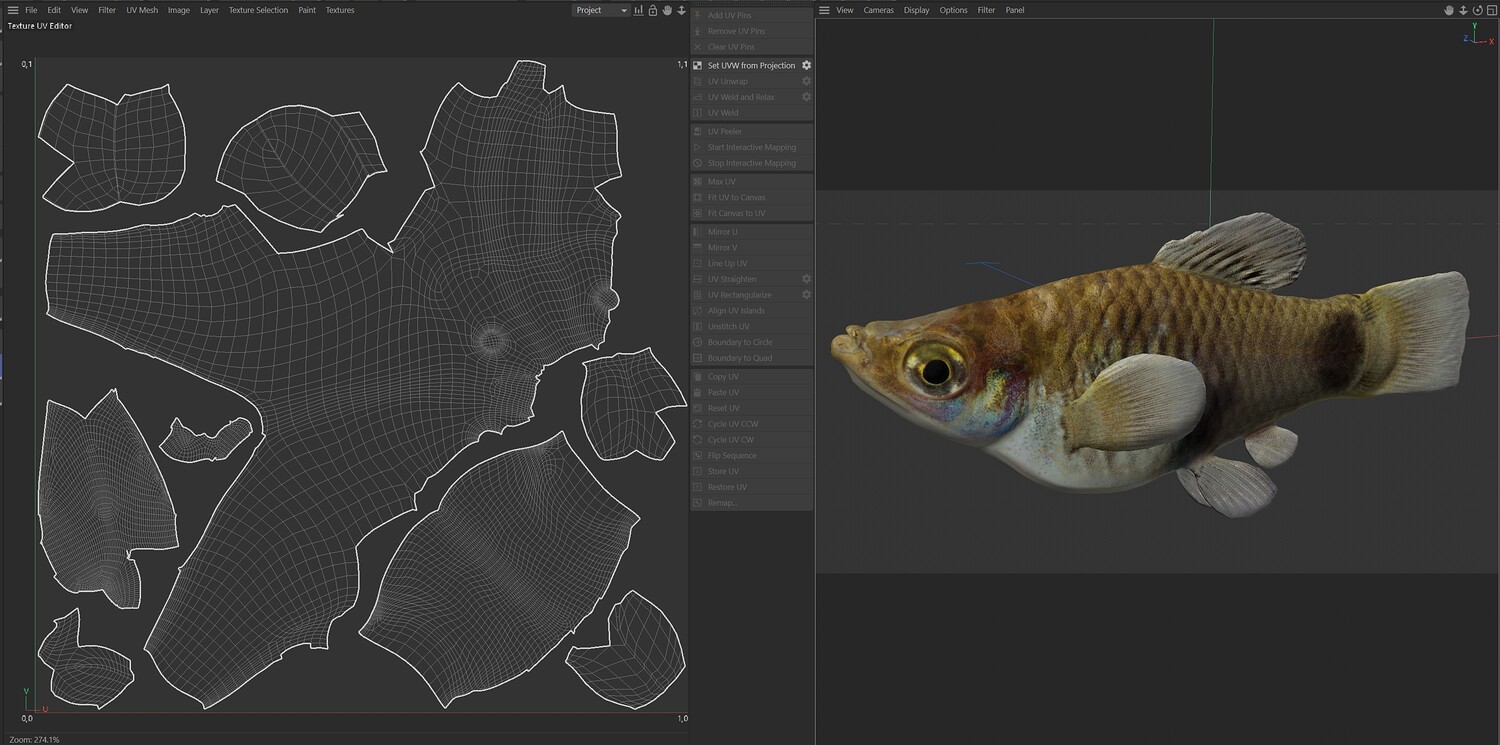Image resolution: width=1500 pixels, height=745 pixels.
Task: Select the hand pan icon in the UV editor
Action: coord(667,10)
